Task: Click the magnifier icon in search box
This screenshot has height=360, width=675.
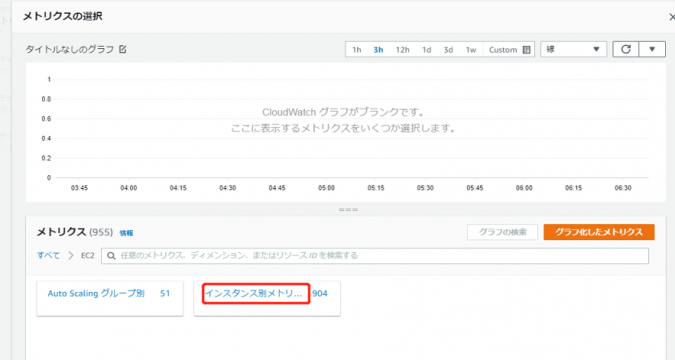Action: point(111,256)
